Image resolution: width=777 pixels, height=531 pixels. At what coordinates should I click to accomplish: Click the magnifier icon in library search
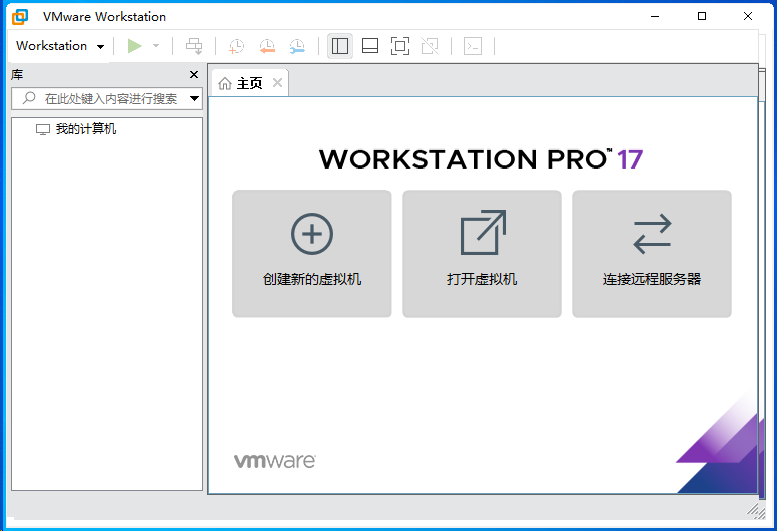29,98
